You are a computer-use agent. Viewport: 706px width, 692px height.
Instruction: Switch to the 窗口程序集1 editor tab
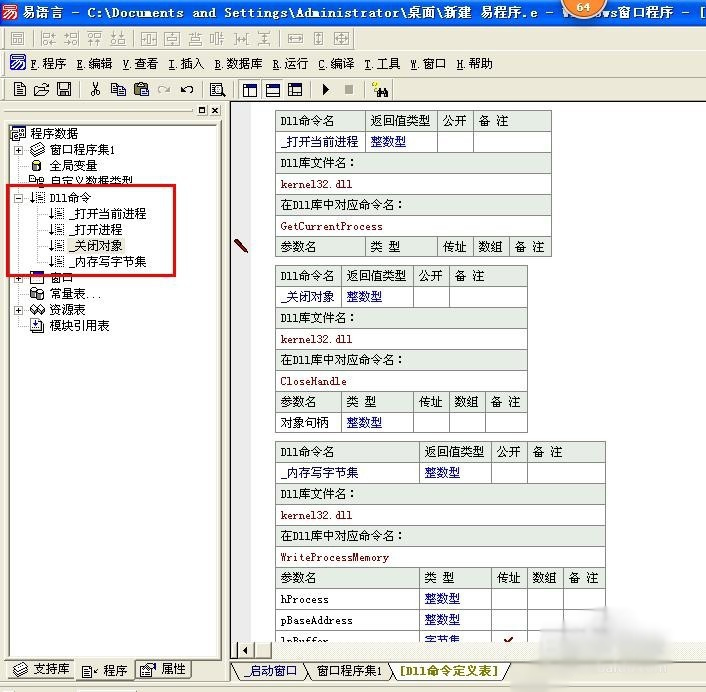tap(349, 671)
